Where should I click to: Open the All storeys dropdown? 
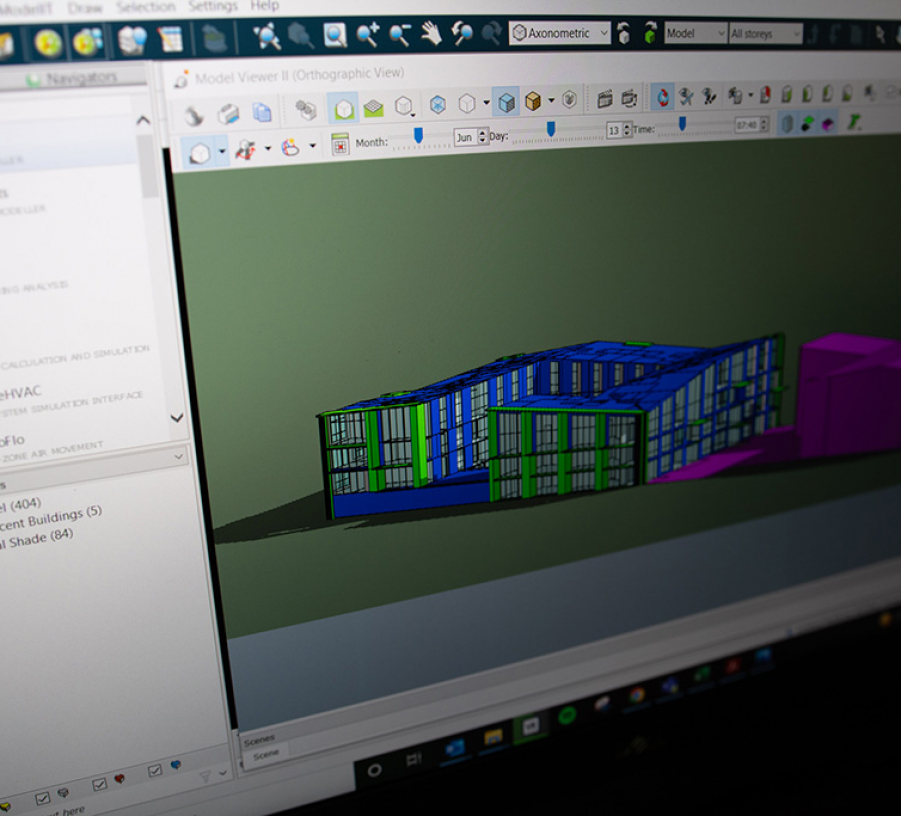click(765, 33)
